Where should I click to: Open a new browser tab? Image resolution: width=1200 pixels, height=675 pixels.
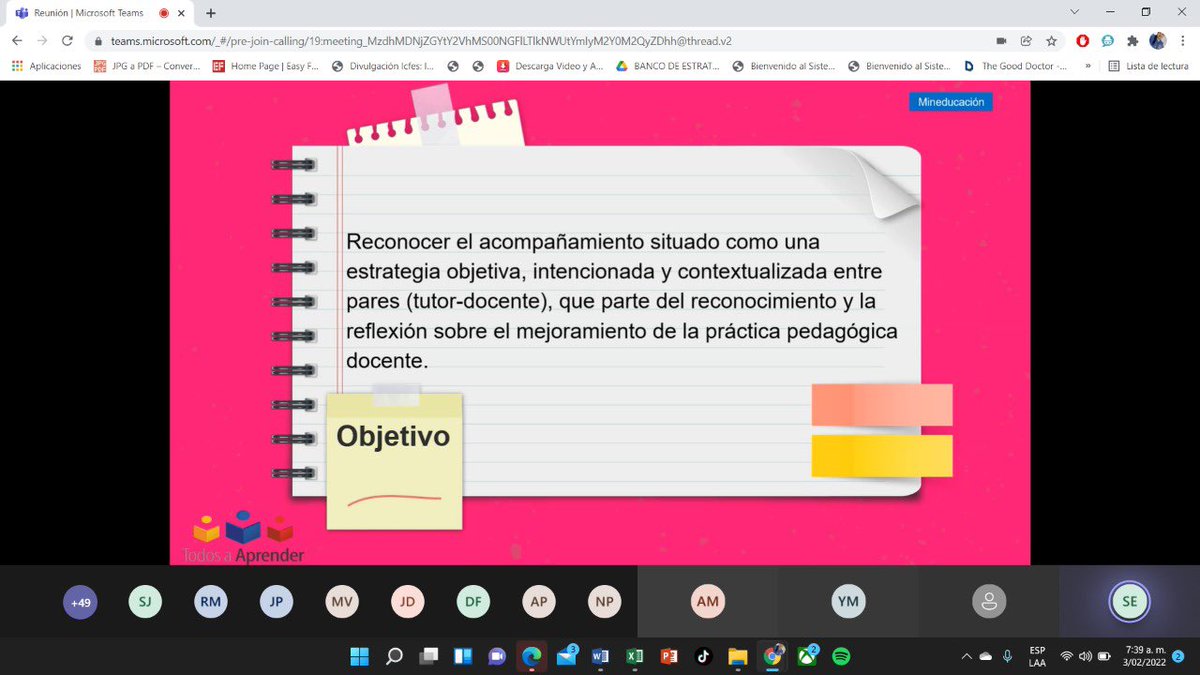[x=210, y=12]
